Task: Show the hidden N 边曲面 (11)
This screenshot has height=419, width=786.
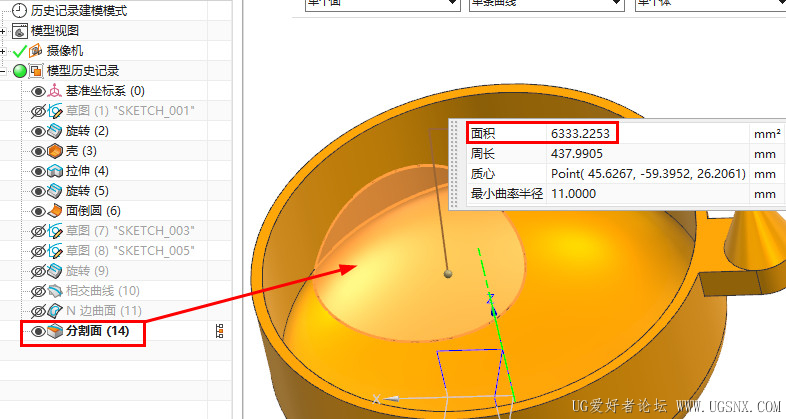Action: click(38, 311)
